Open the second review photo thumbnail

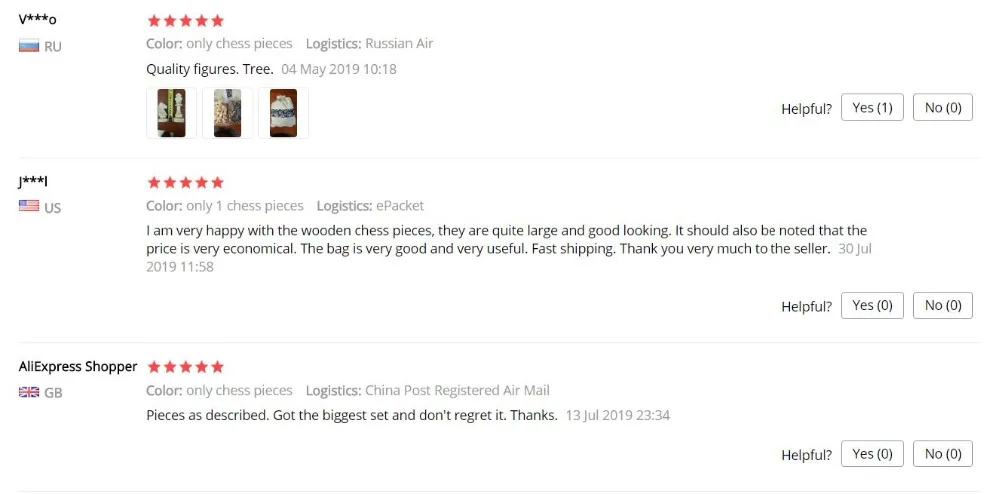click(x=228, y=113)
